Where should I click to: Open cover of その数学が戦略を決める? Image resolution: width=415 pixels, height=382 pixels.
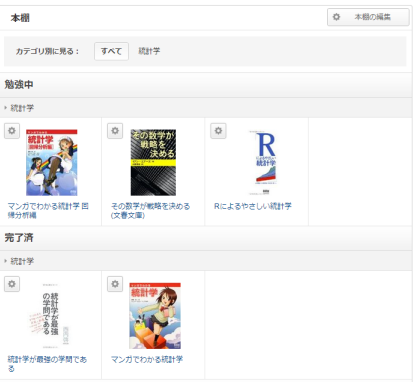pyautogui.click(x=153, y=162)
